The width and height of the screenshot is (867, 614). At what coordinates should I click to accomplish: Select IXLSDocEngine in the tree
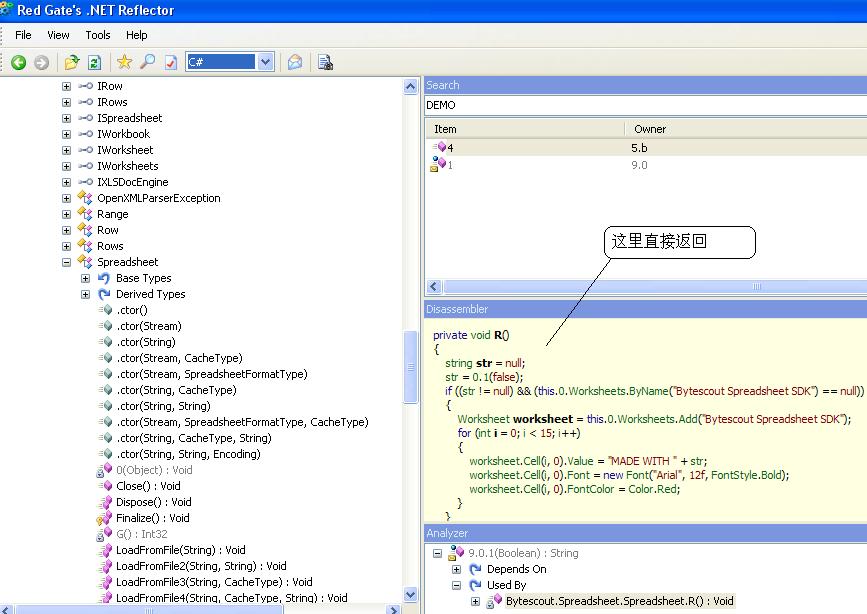(x=133, y=182)
